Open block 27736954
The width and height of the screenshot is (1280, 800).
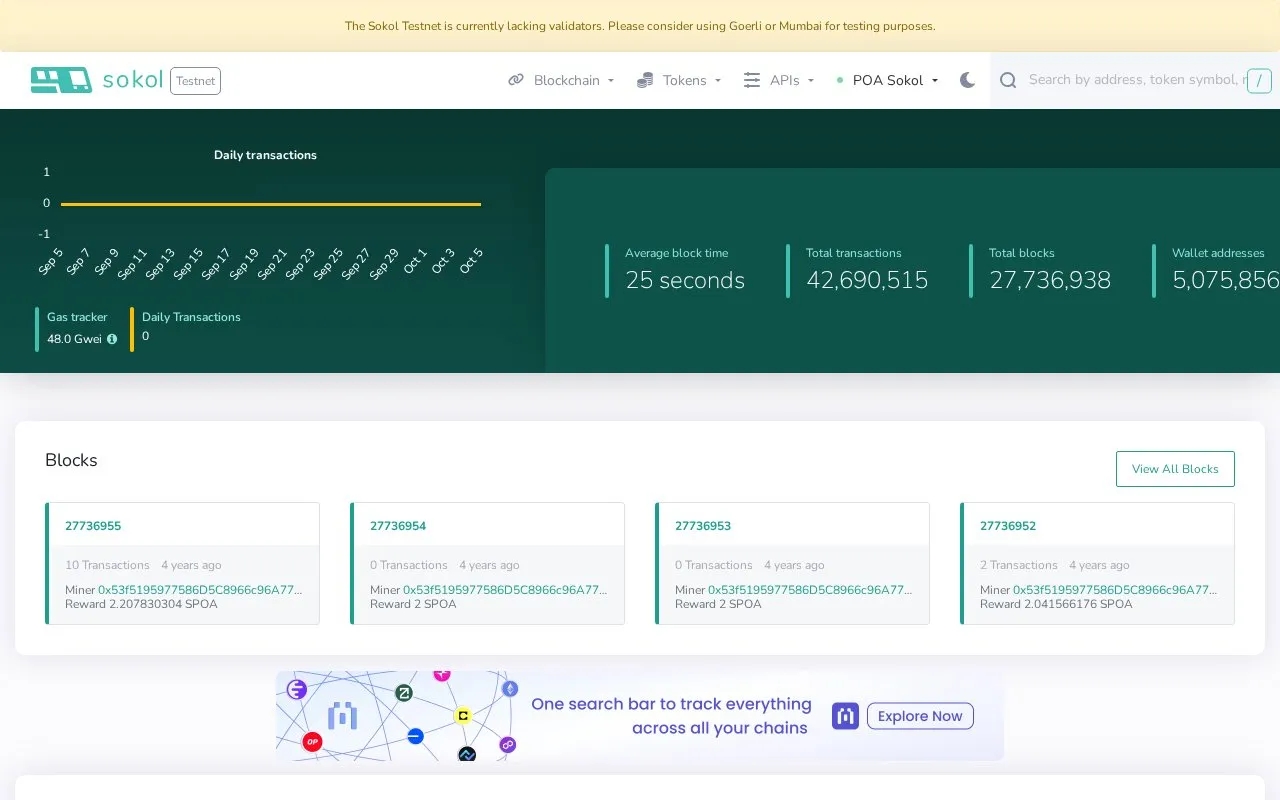pos(398,526)
